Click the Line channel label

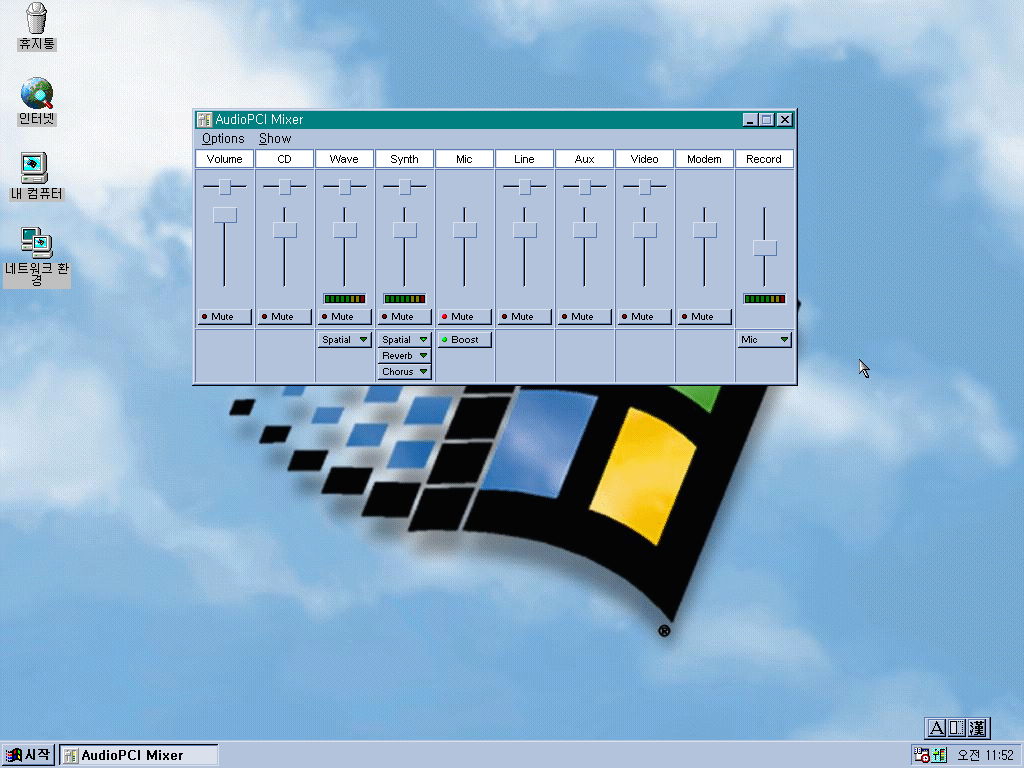tap(524, 159)
